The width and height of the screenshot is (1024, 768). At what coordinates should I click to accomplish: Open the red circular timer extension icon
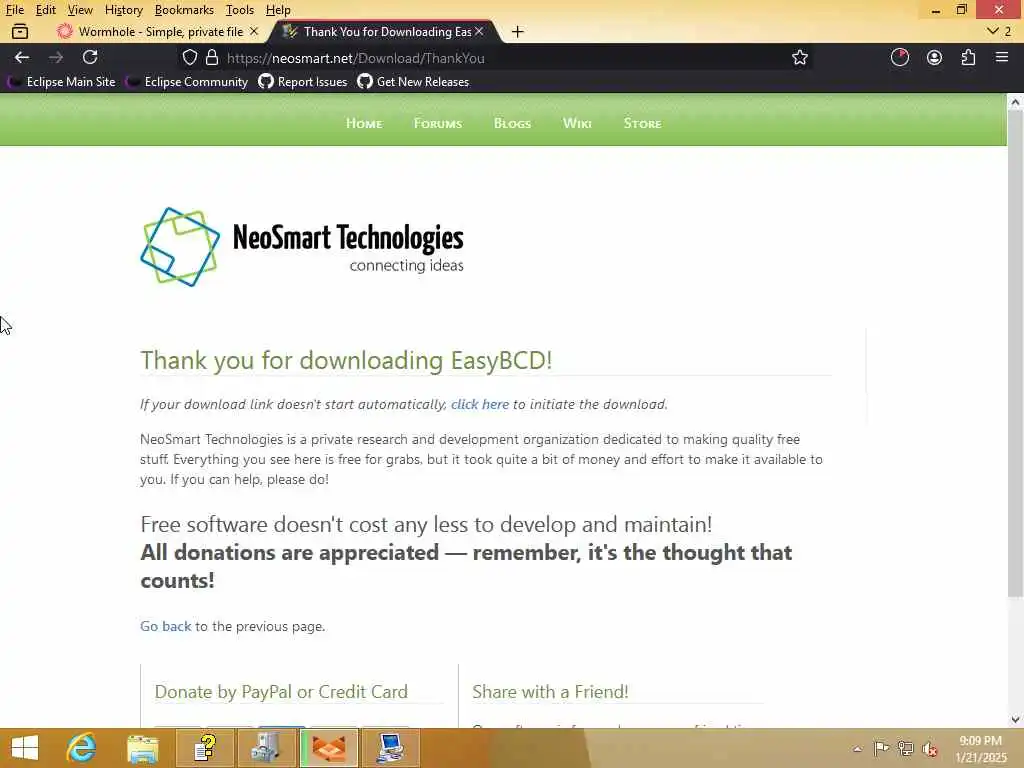[x=899, y=57]
